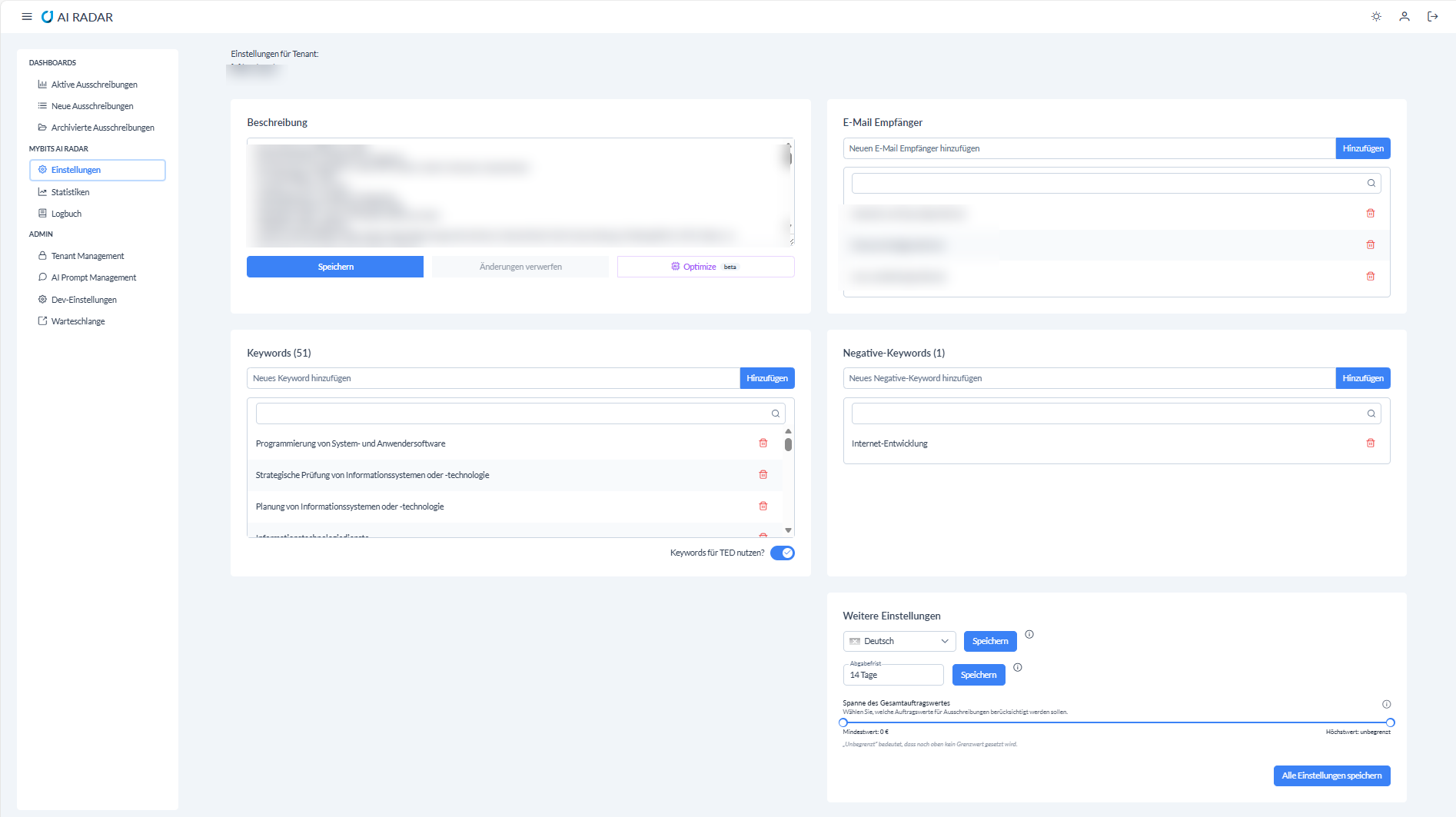Save Abgabefrist with Speichern button
The image size is (1456, 817).
coord(979,675)
